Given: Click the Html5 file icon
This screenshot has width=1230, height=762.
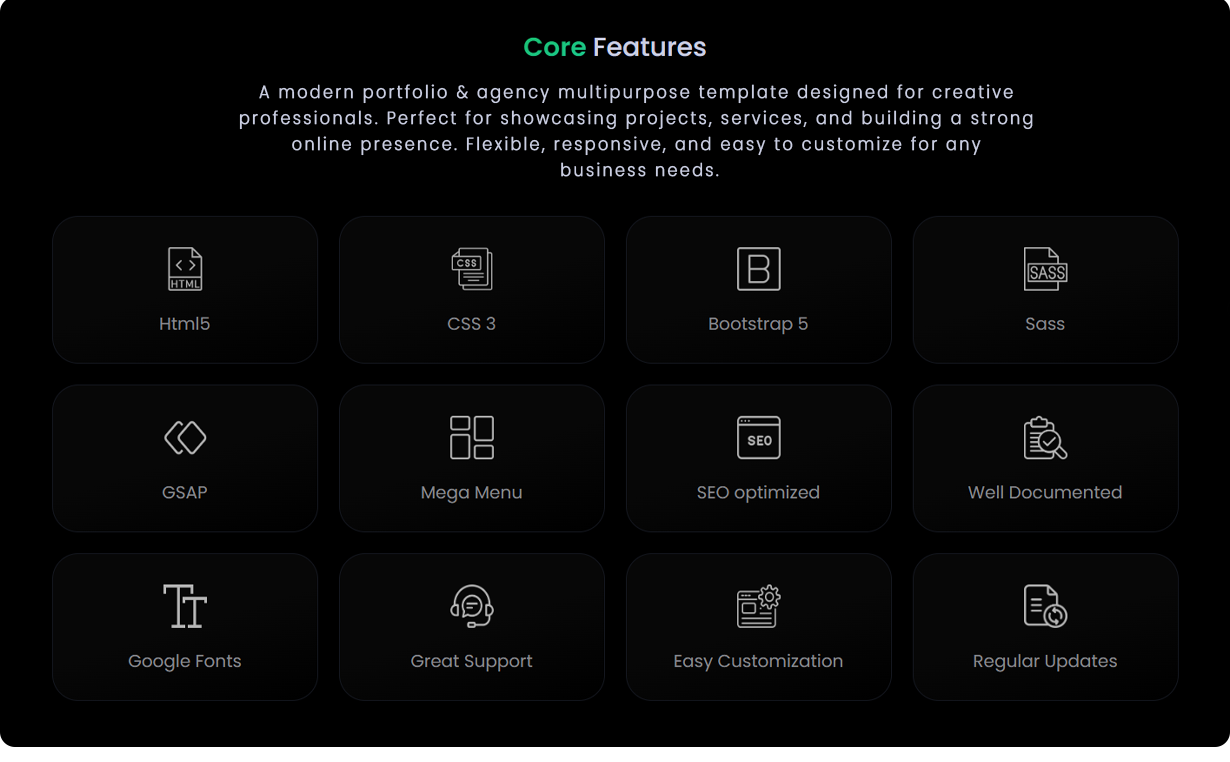Looking at the screenshot, I should click(x=184, y=268).
